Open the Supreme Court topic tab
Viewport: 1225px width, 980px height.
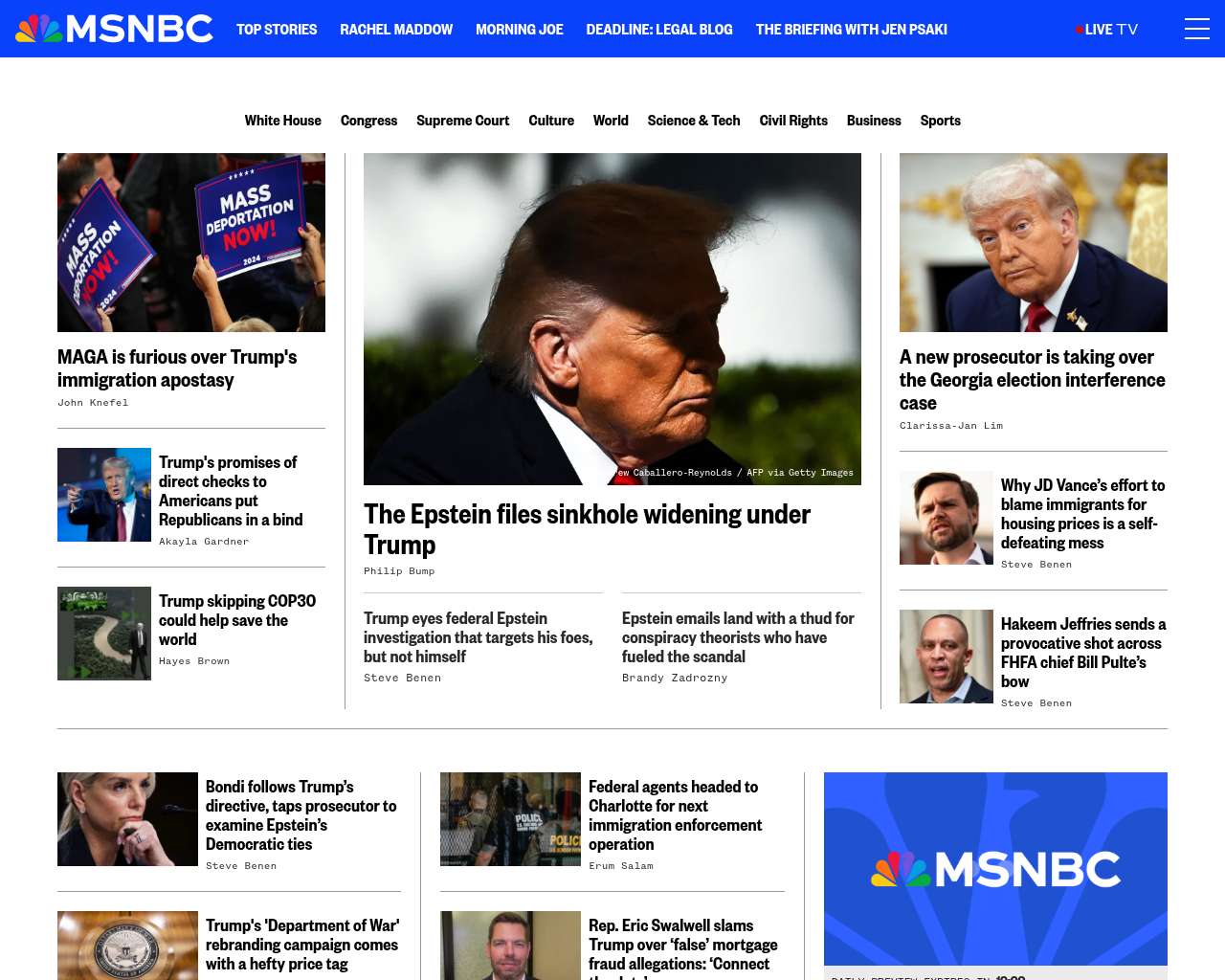click(463, 121)
